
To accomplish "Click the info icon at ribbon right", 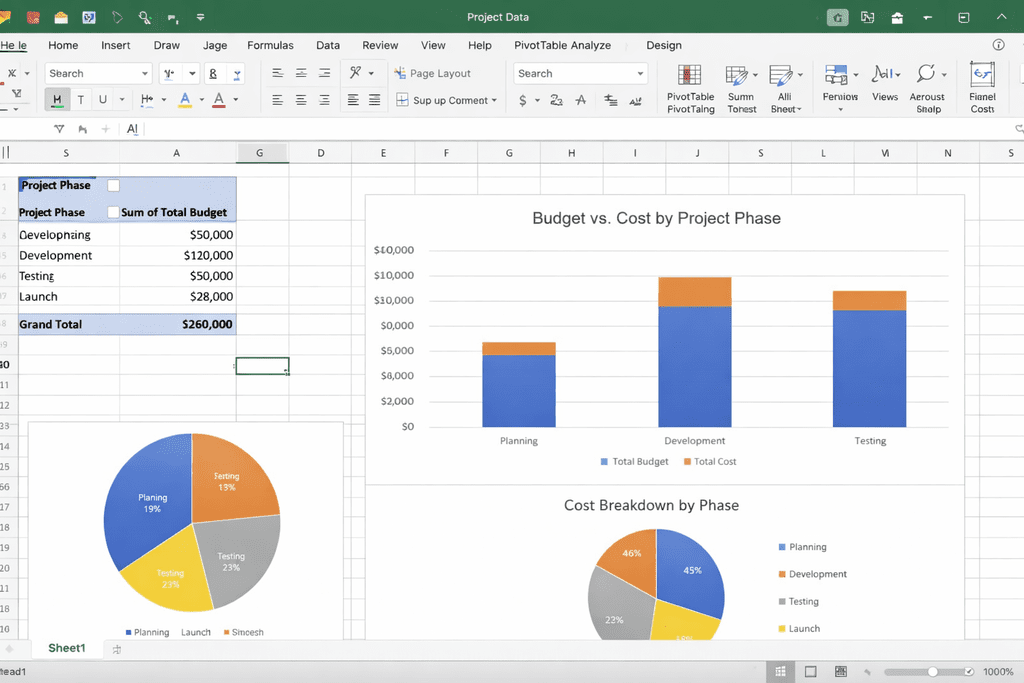I will click(x=998, y=45).
